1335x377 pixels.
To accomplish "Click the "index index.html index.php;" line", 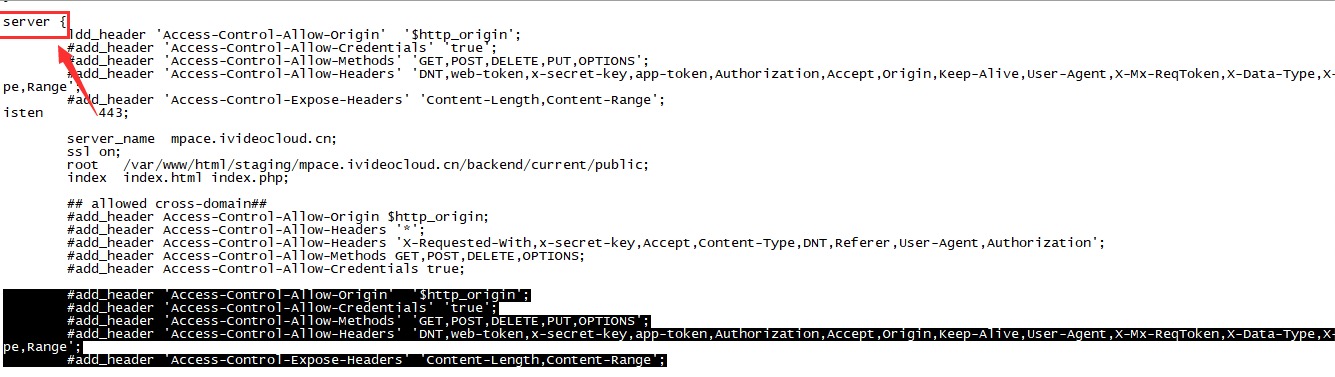I will coord(177,178).
